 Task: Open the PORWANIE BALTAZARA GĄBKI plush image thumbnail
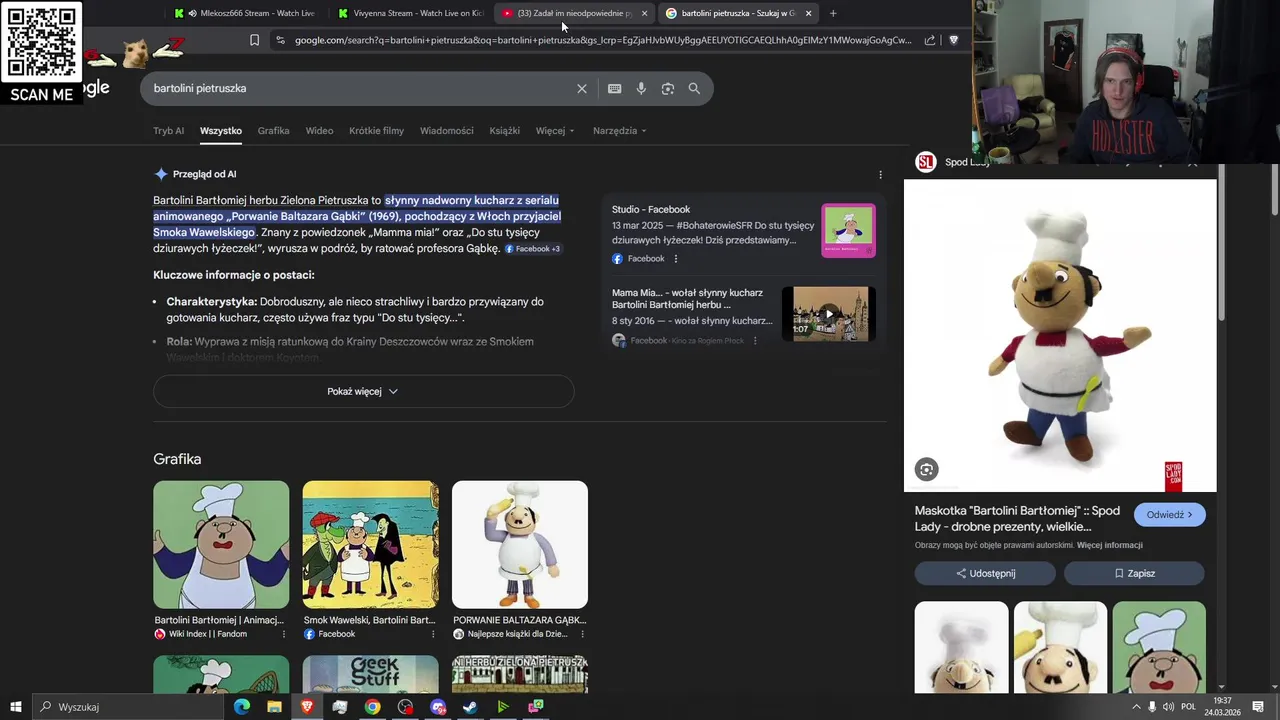520,545
